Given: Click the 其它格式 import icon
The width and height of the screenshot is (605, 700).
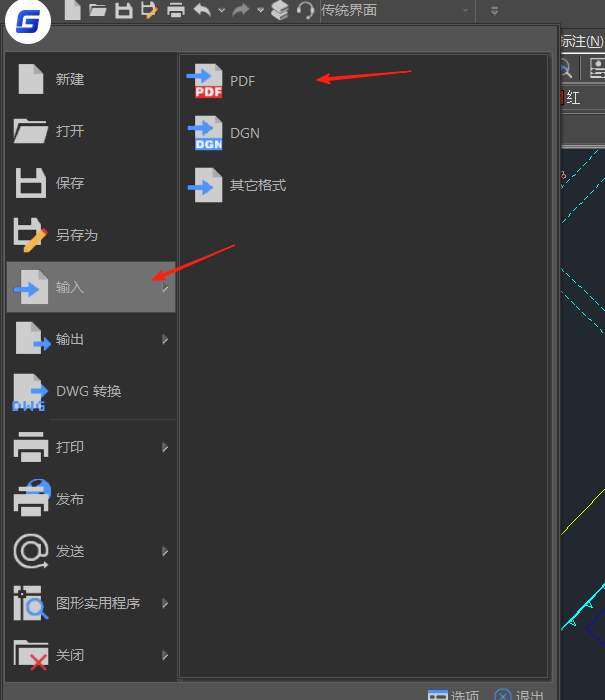Looking at the screenshot, I should 205,185.
